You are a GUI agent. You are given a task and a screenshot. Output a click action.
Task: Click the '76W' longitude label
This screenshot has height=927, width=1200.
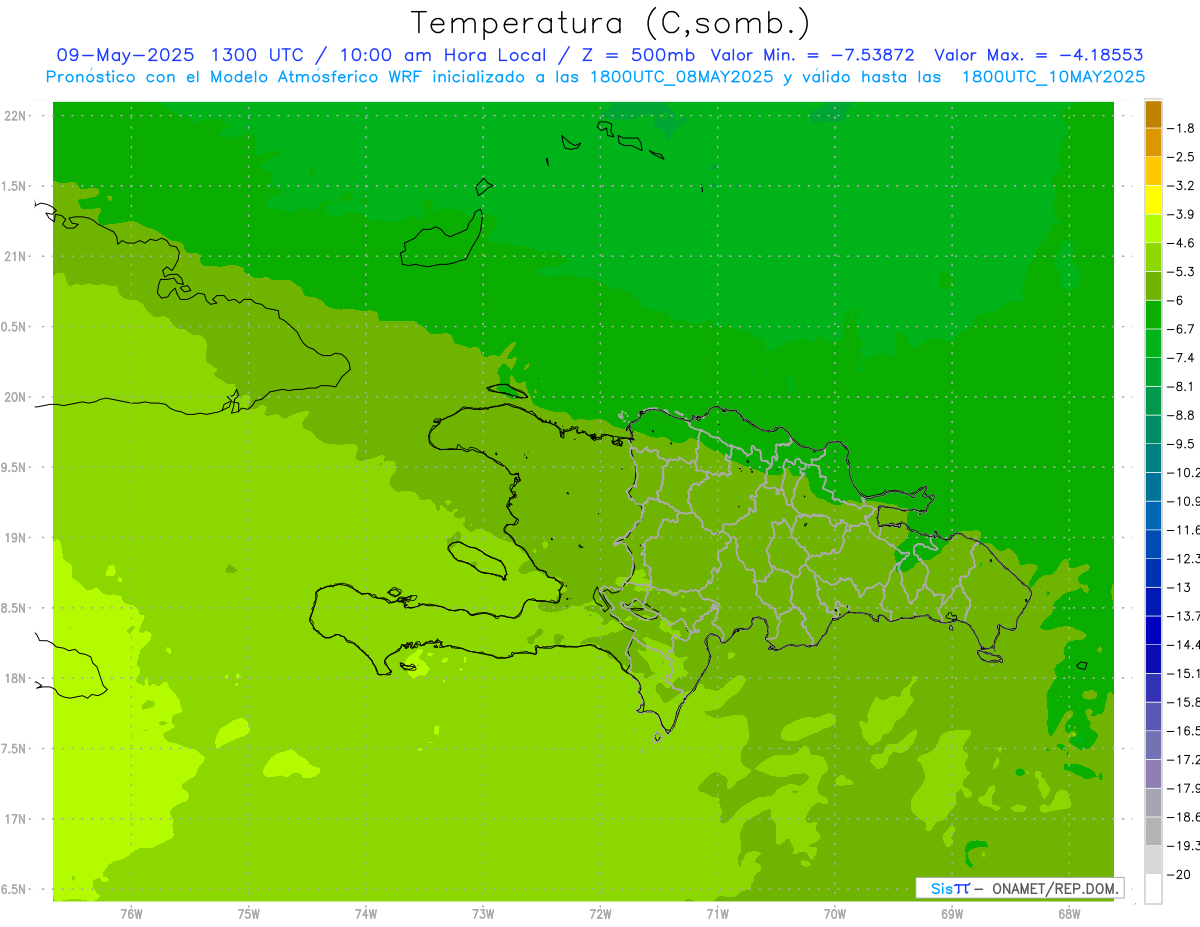click(131, 914)
